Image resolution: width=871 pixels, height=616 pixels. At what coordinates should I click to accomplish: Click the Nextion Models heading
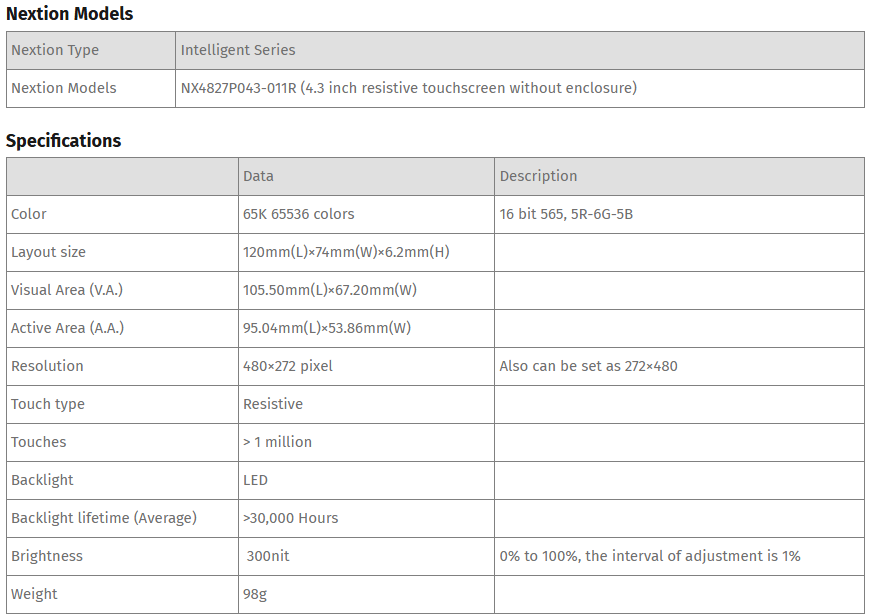pyautogui.click(x=70, y=14)
